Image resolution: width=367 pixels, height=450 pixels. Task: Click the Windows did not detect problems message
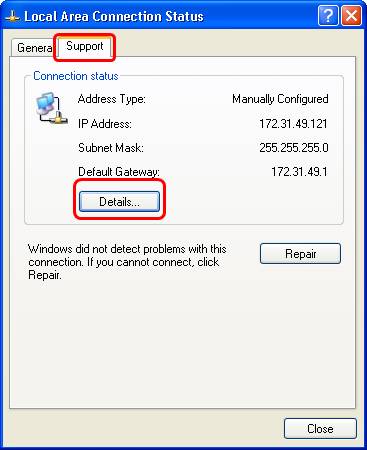pyautogui.click(x=127, y=262)
